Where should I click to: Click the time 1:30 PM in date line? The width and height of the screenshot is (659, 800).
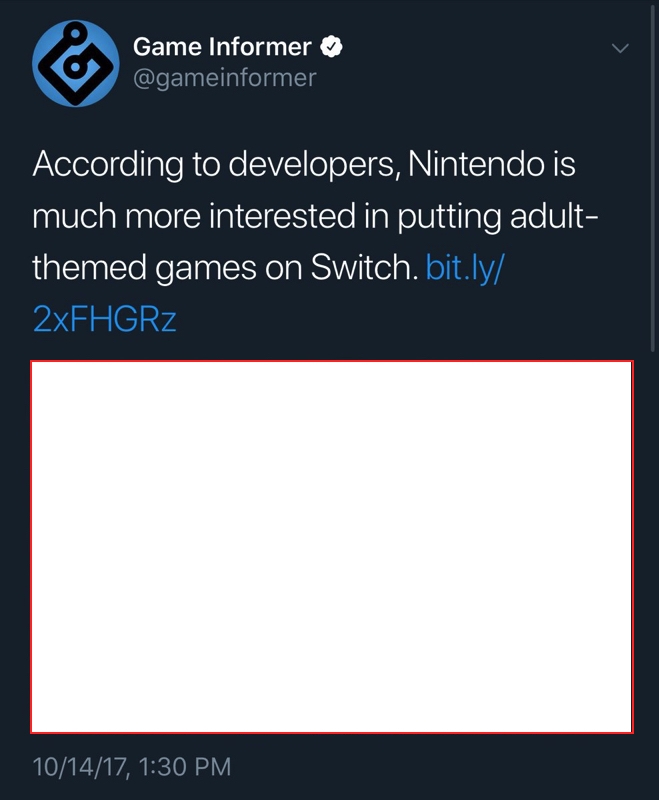click(185, 767)
